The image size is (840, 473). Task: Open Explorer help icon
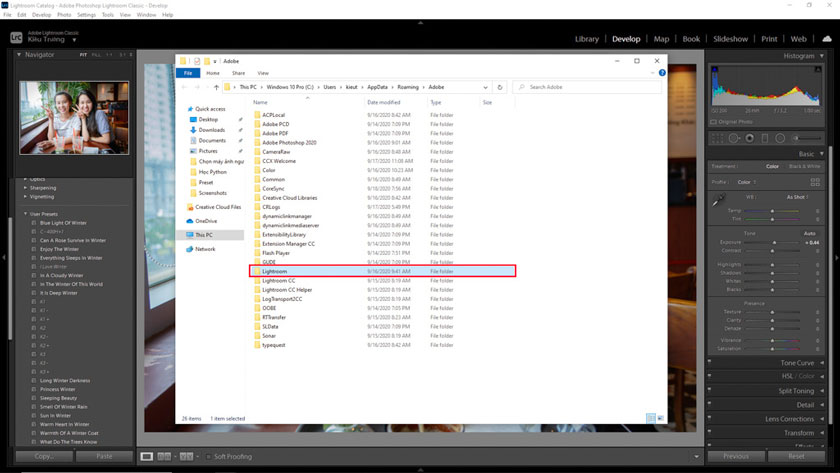pos(662,73)
